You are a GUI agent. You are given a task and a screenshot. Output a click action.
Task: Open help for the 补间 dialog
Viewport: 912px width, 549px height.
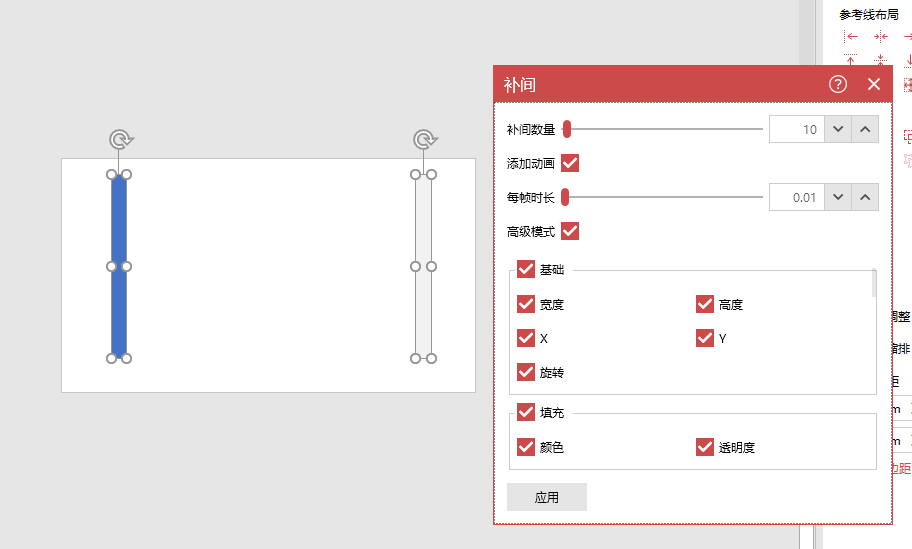pyautogui.click(x=838, y=84)
